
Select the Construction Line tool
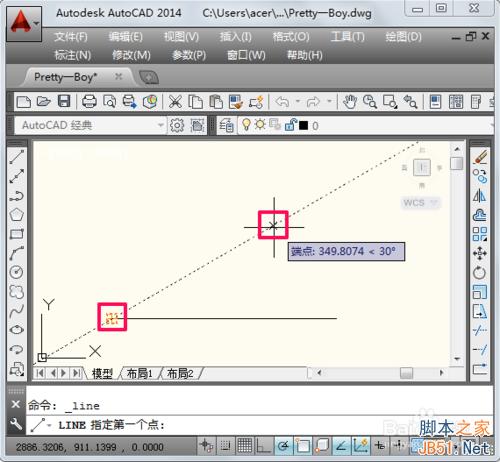16,176
